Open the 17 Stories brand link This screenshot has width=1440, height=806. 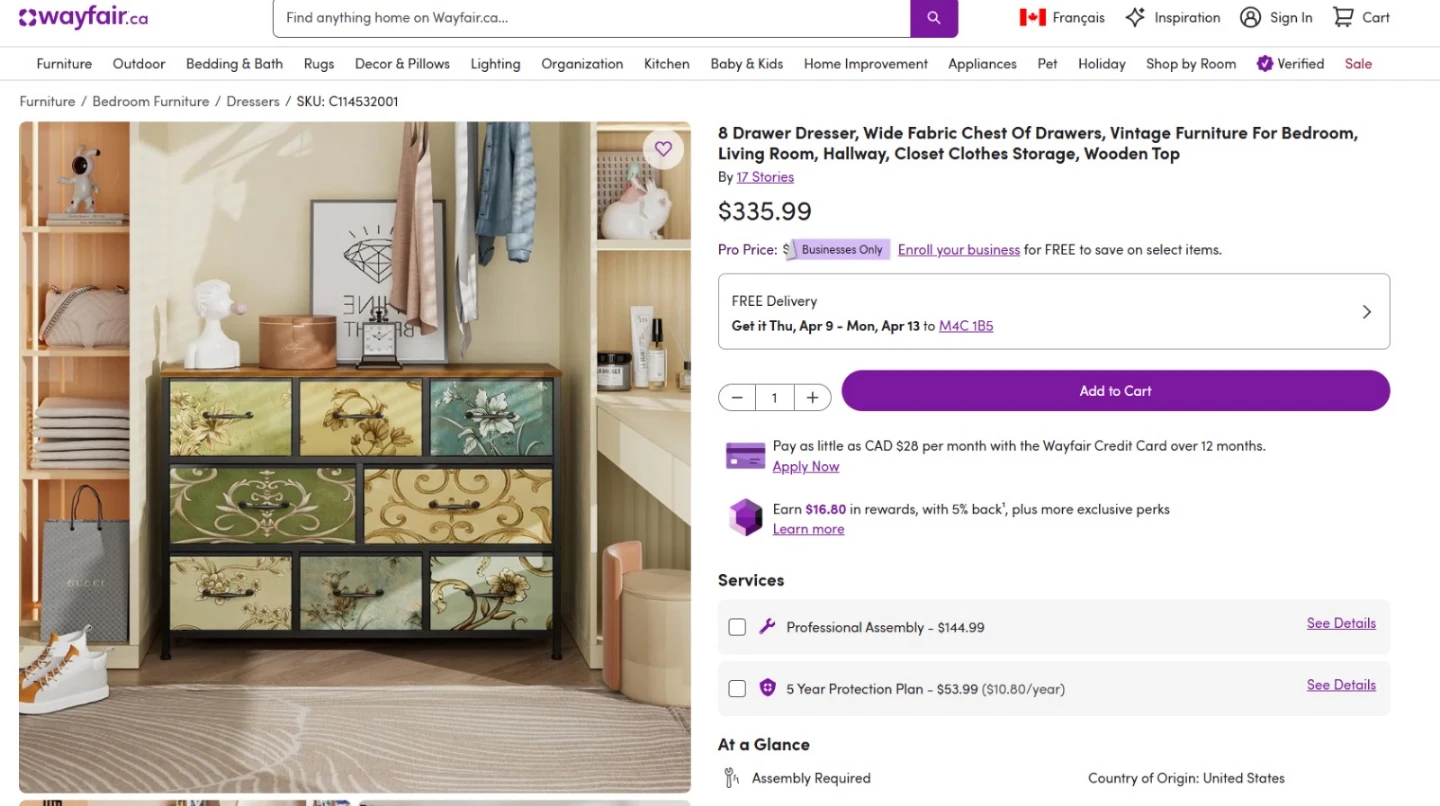765,177
